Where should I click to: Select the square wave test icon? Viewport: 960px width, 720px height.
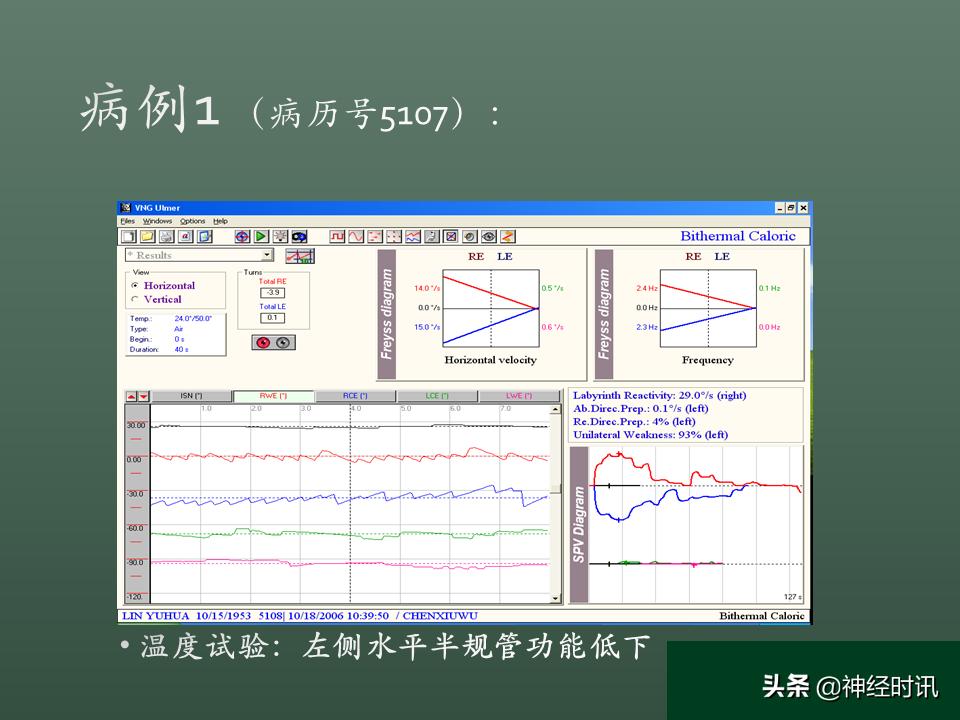[x=337, y=236]
